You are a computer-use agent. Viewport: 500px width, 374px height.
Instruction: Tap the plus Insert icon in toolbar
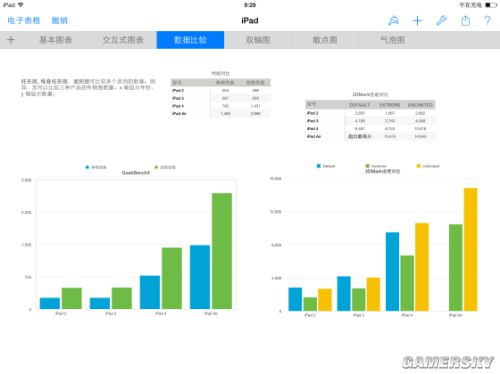point(417,21)
